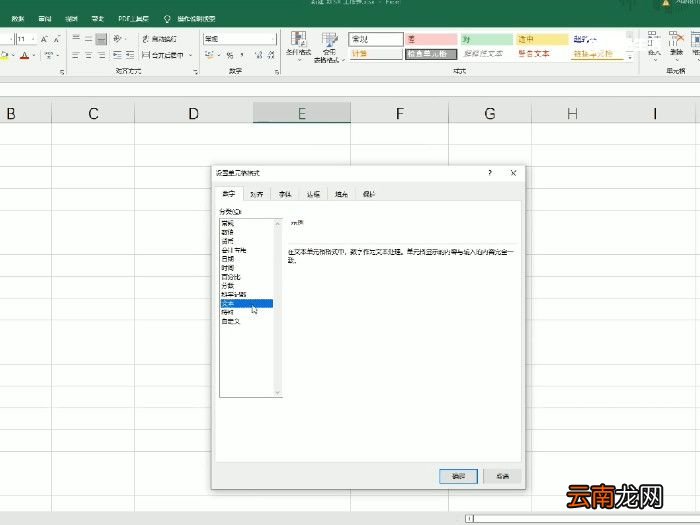
Task: Click the lightbulb Tell Me search (操作说明搜索)
Action: pyautogui.click(x=188, y=18)
